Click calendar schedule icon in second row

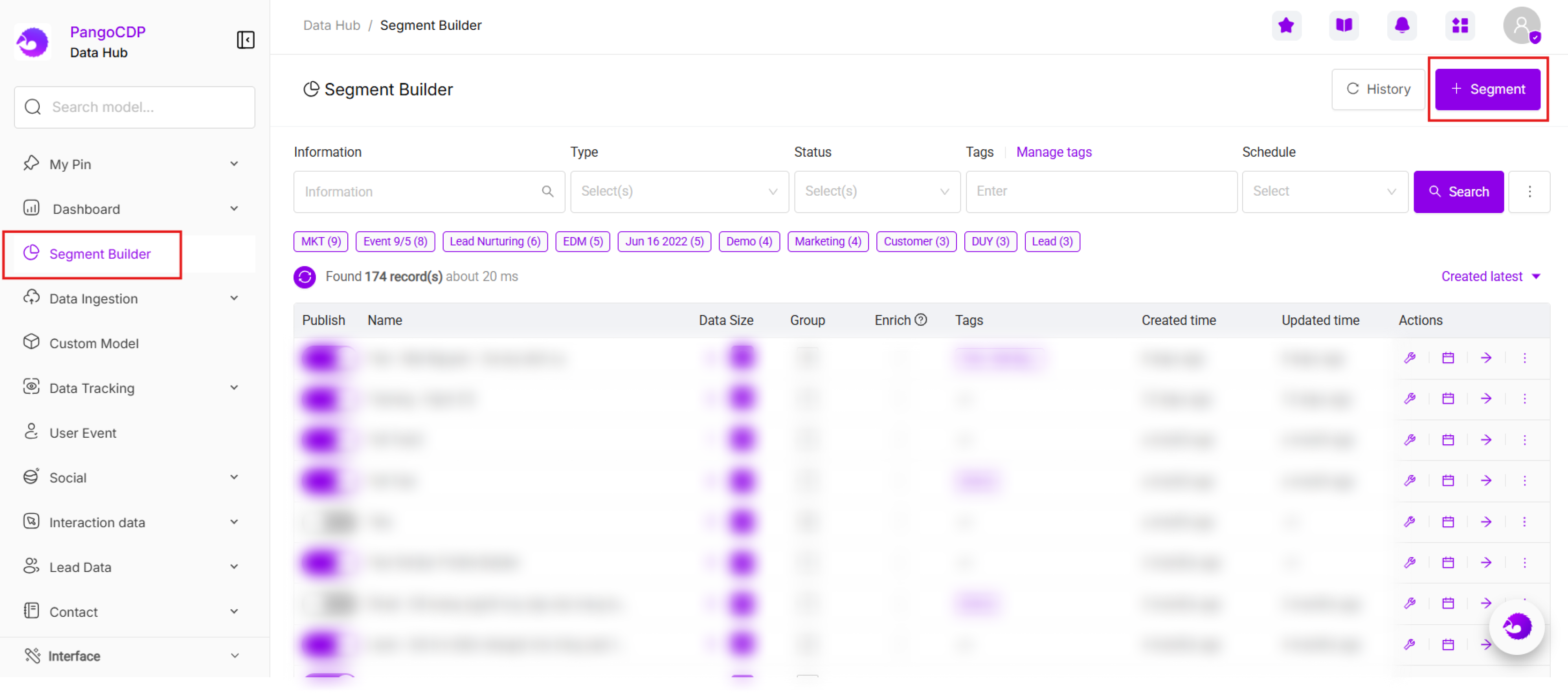(x=1448, y=399)
